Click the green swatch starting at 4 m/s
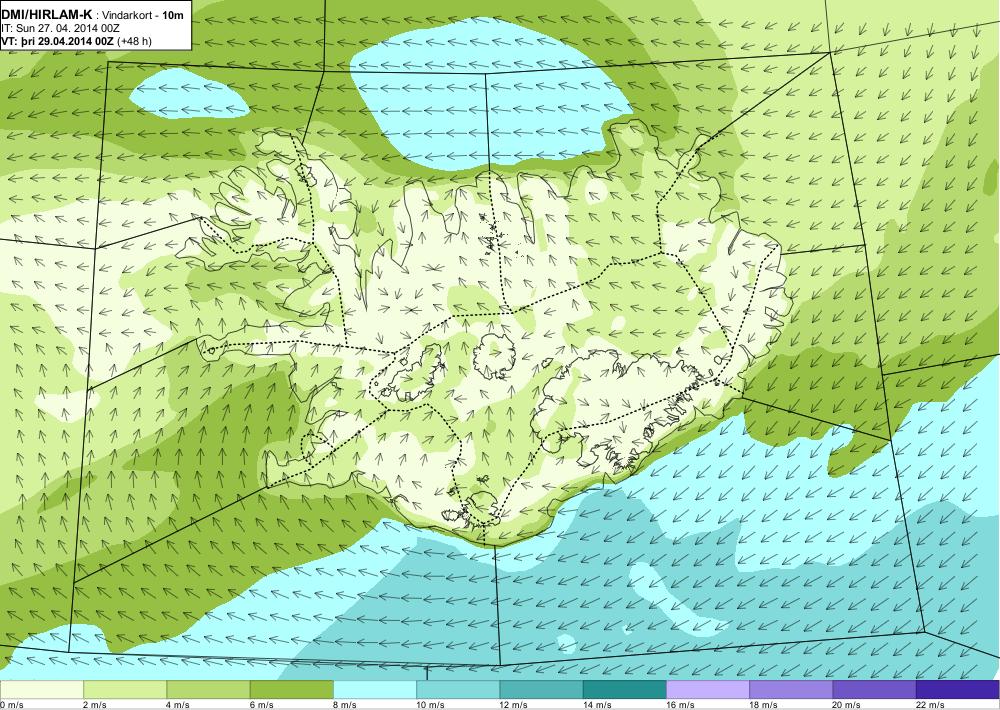This screenshot has height=710, width=1000. tap(209, 690)
